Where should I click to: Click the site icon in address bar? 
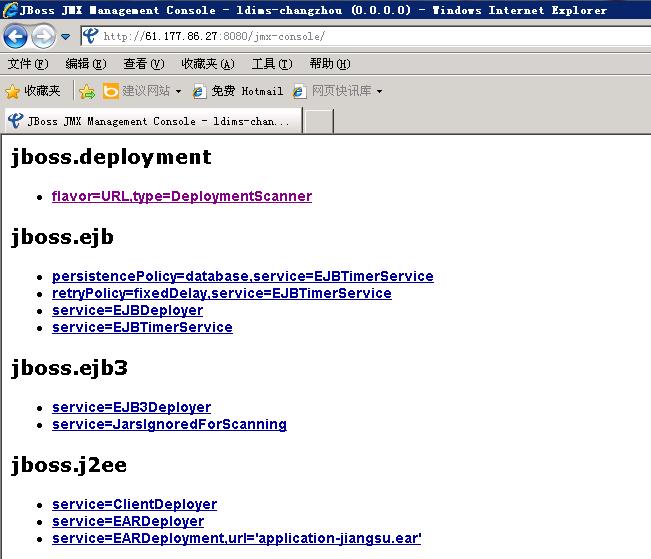[x=91, y=36]
